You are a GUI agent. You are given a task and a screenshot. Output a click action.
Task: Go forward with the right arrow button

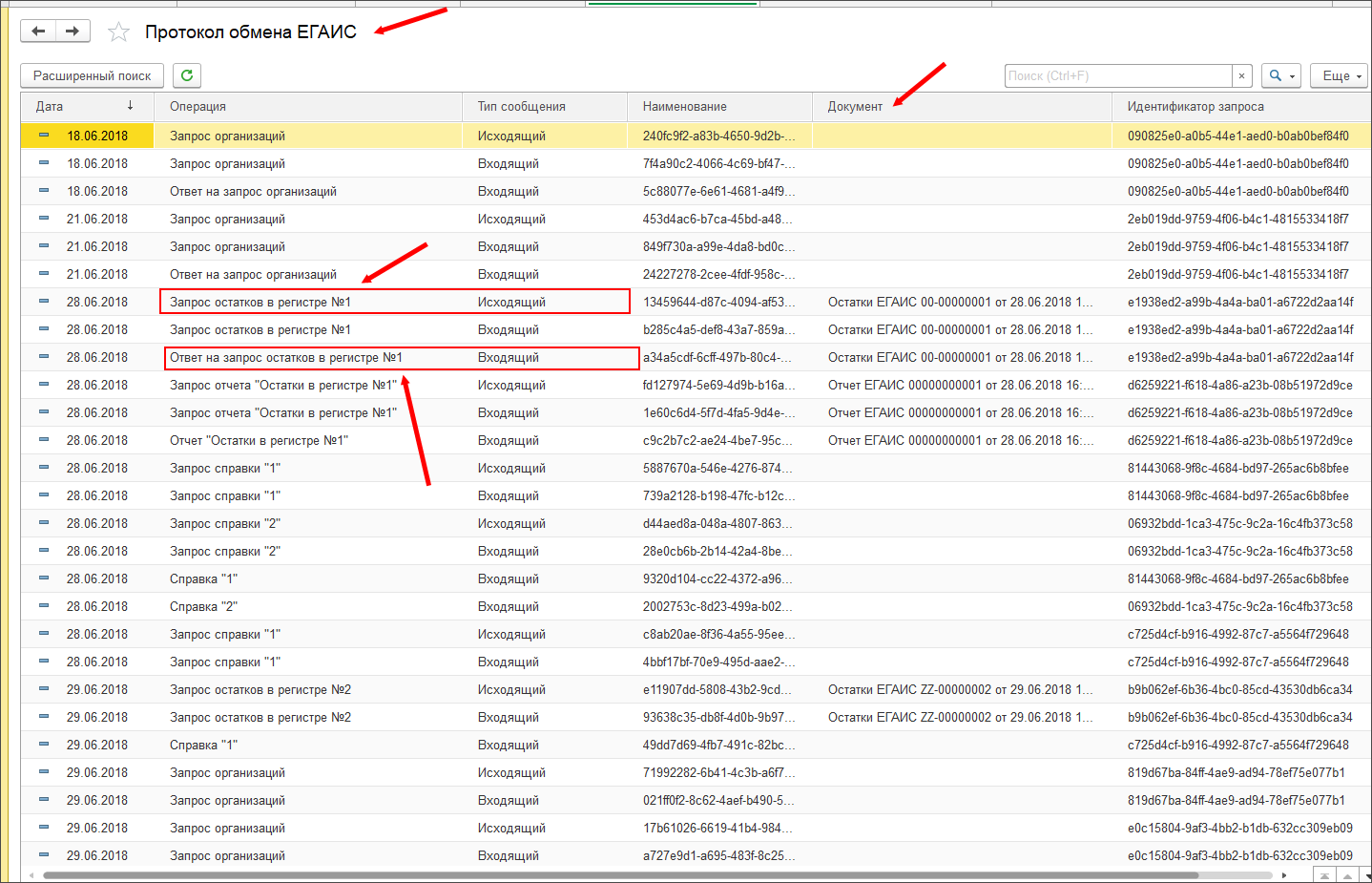pos(73,32)
